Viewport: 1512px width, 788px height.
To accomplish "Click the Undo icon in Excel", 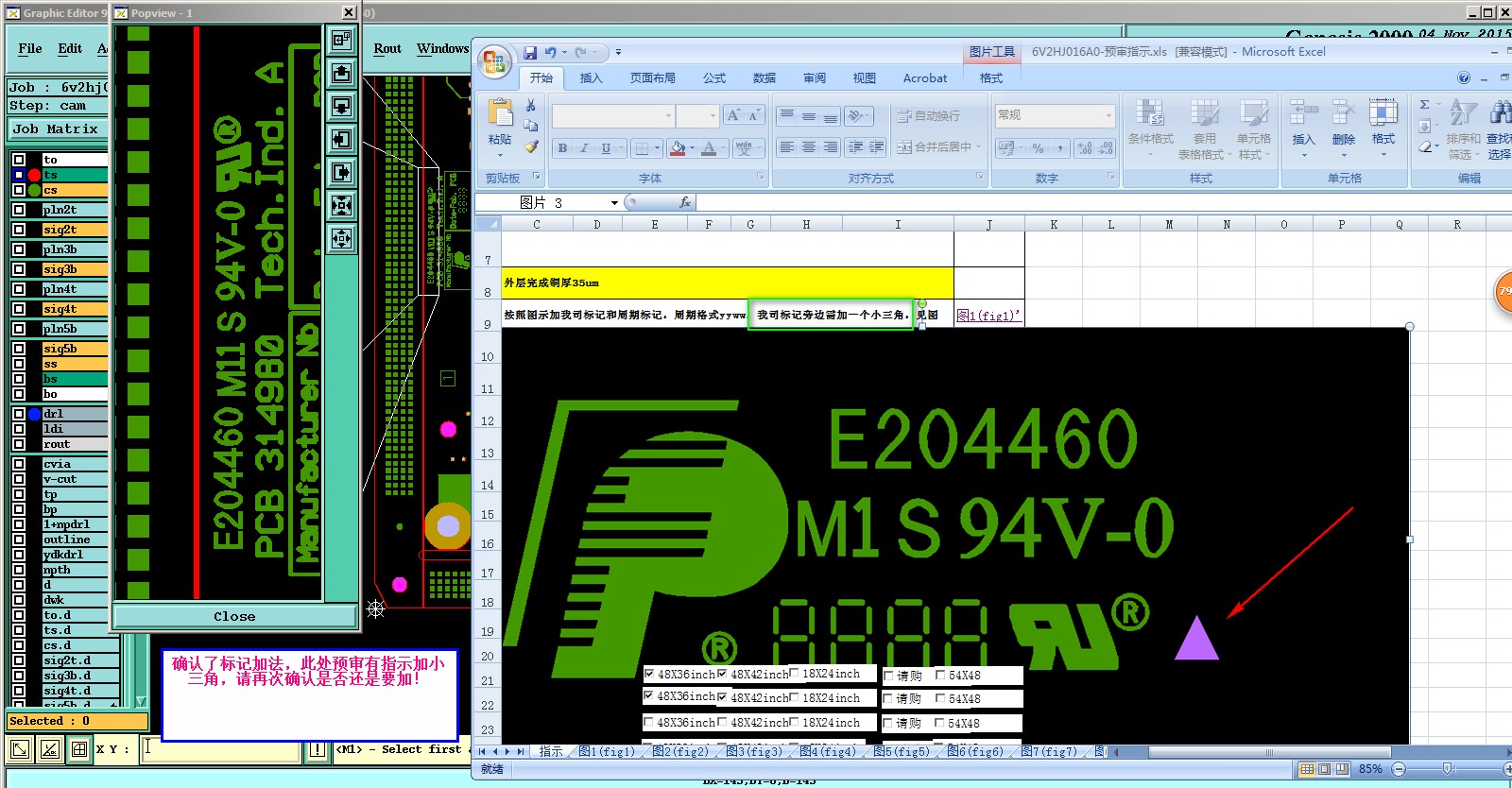I will (x=550, y=53).
